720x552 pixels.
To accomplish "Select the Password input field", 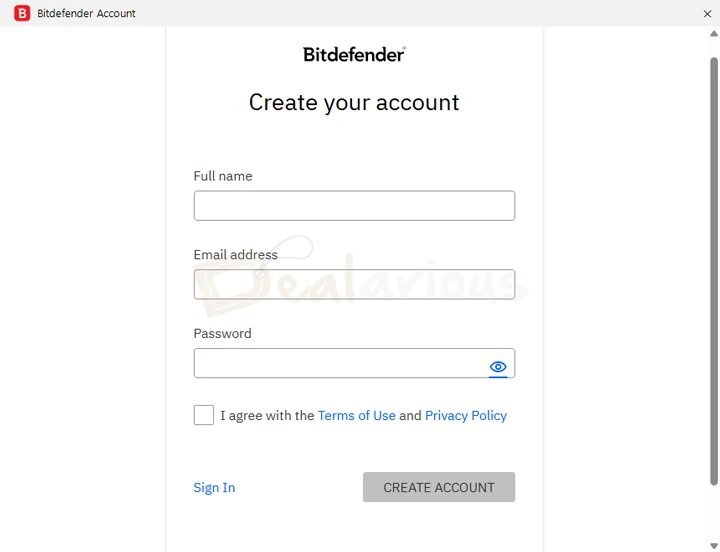I will [340, 363].
